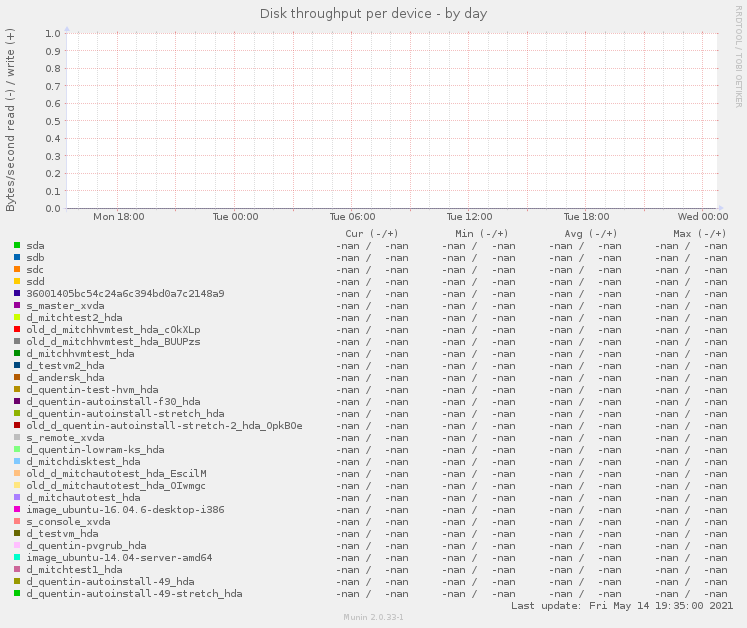
Task: Select the d_testvm2_hda legend label
Action: tap(65, 365)
